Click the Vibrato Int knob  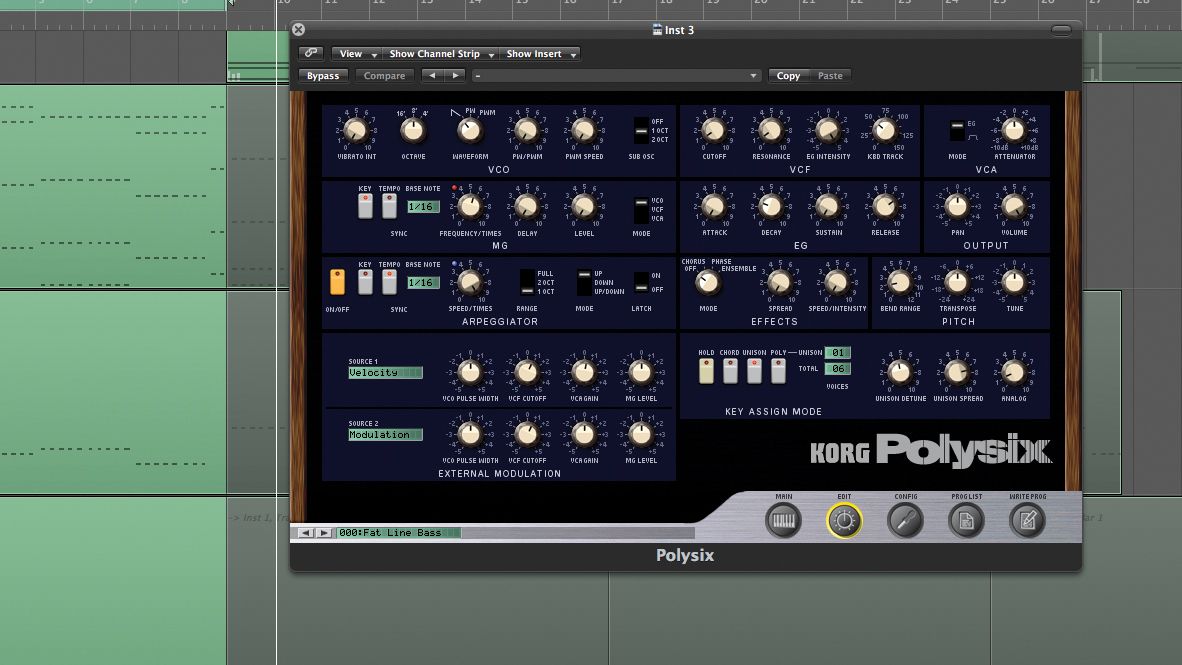355,130
